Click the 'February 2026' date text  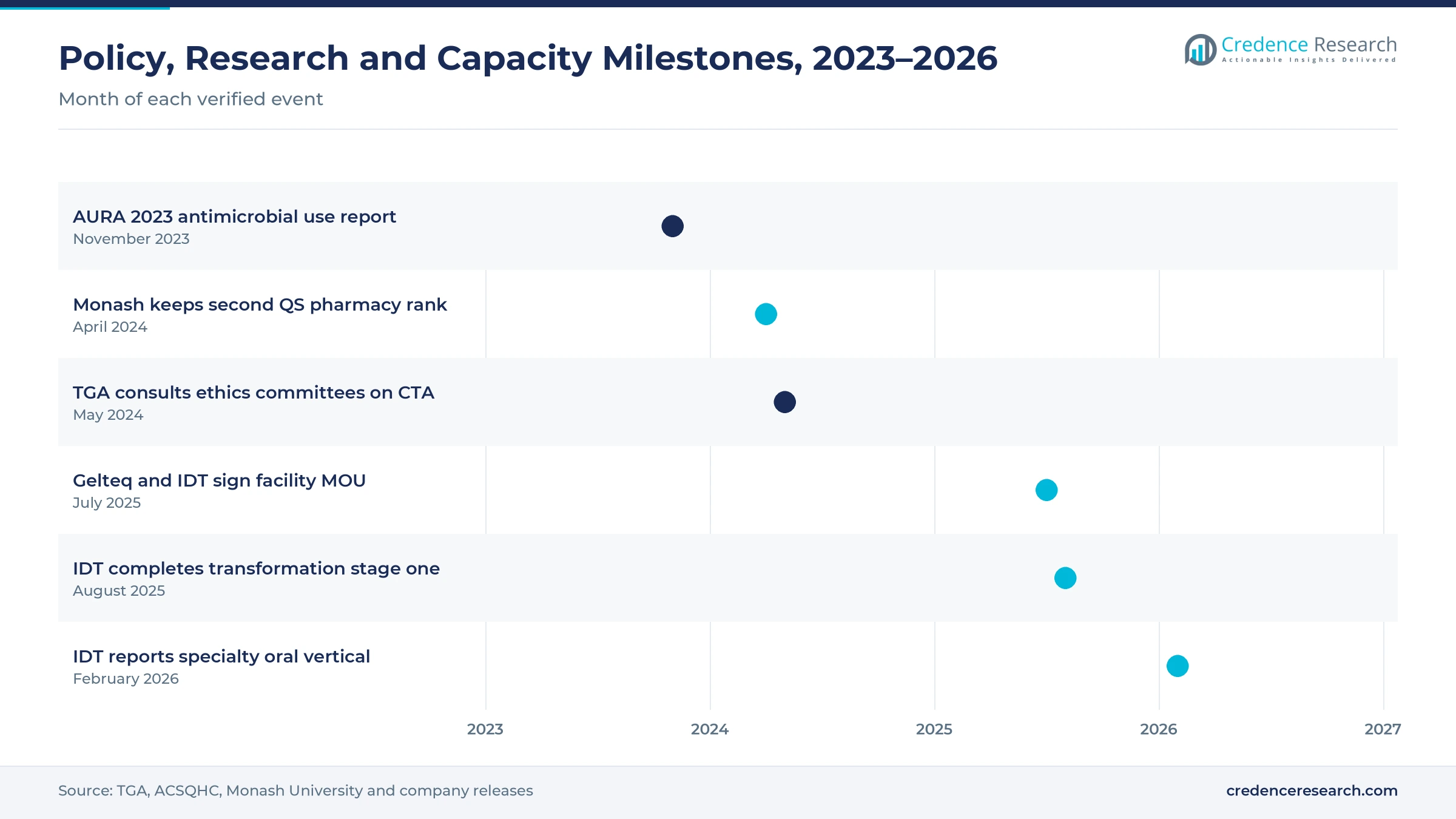pyautogui.click(x=126, y=679)
